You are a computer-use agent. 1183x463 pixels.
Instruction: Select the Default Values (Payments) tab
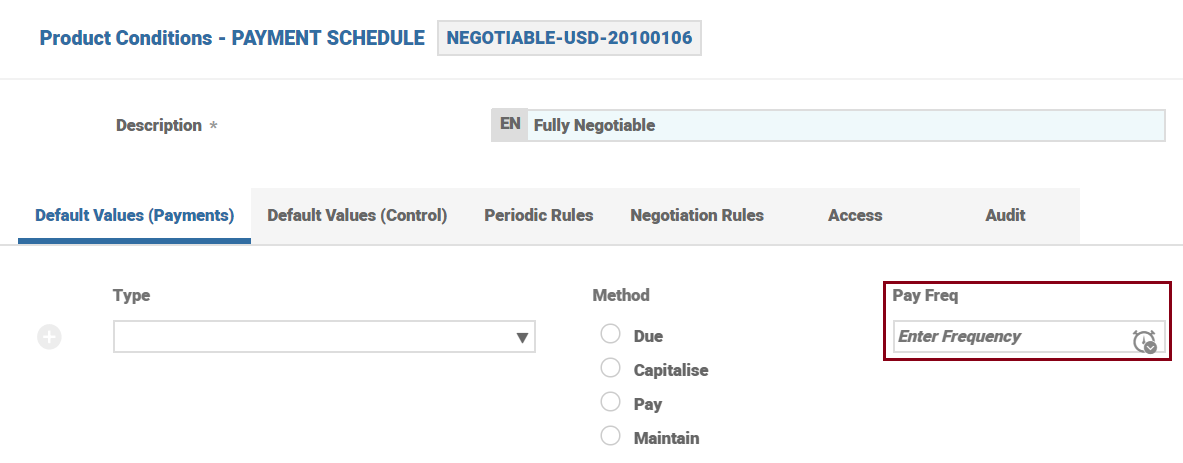[x=134, y=215]
